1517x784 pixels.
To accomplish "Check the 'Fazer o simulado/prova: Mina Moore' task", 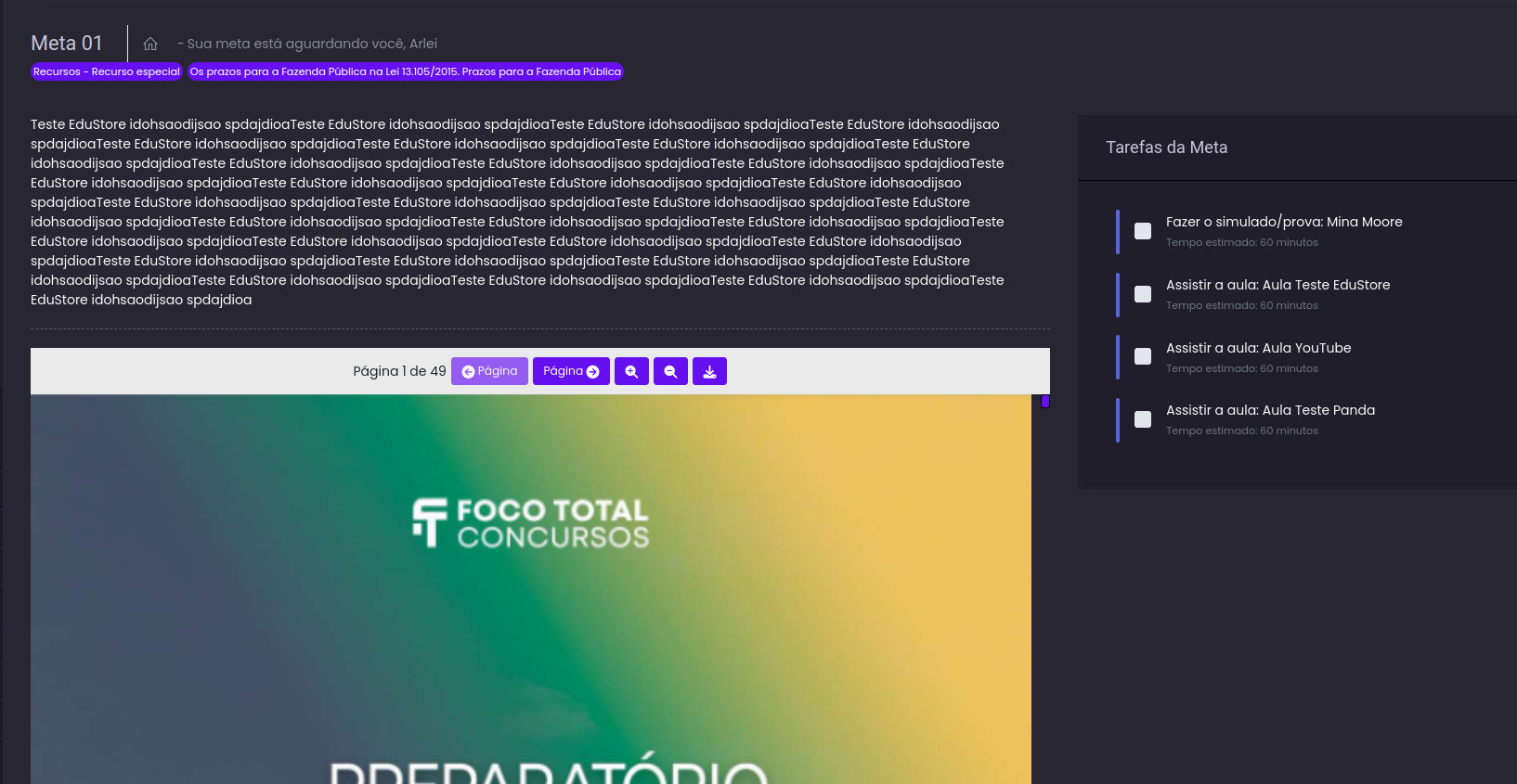I will click(x=1143, y=231).
